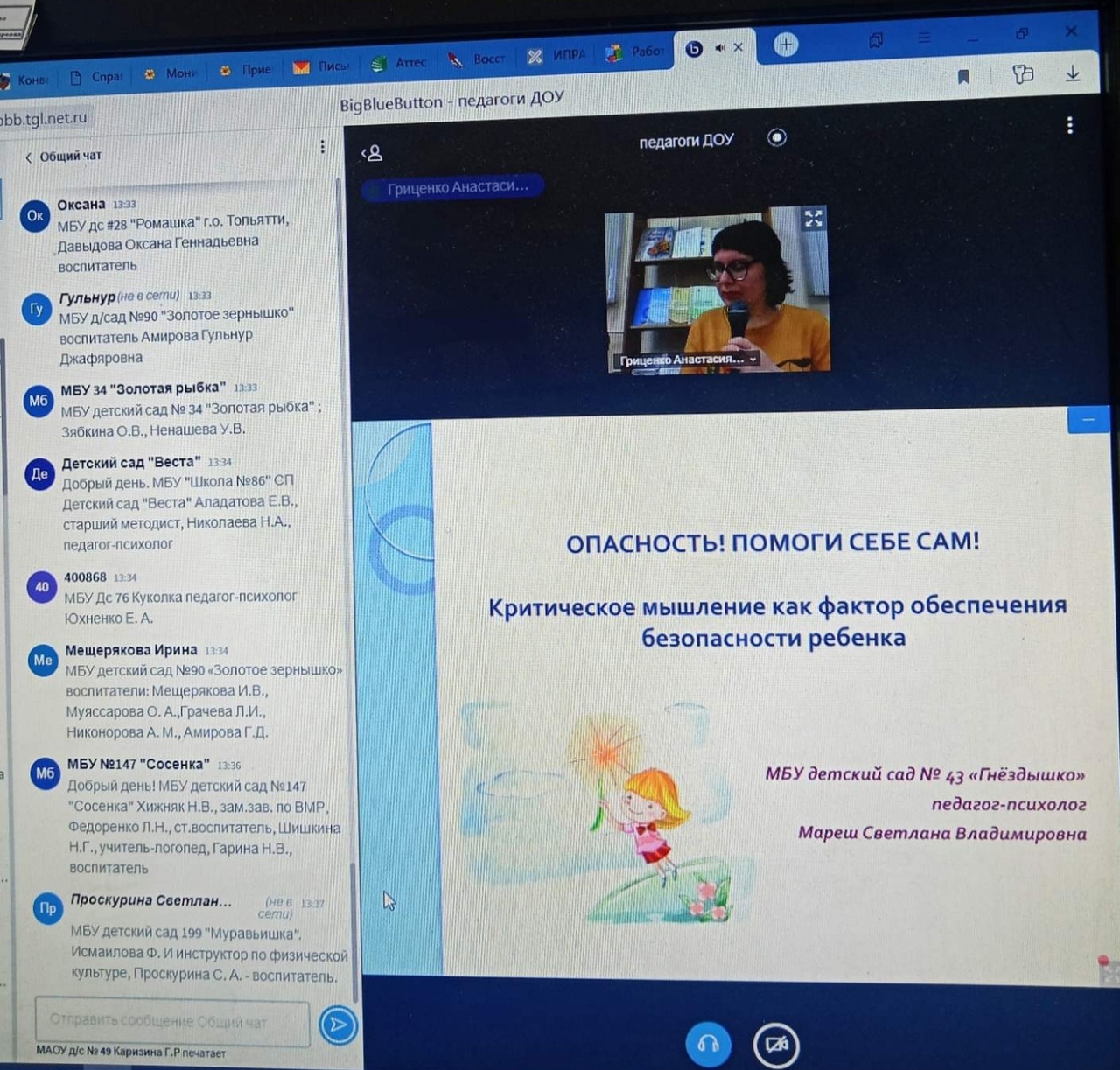Click the slide title ОПАСНОСТЬ! ПОМОГИ СЕБЕ САМ!

pyautogui.click(x=773, y=542)
